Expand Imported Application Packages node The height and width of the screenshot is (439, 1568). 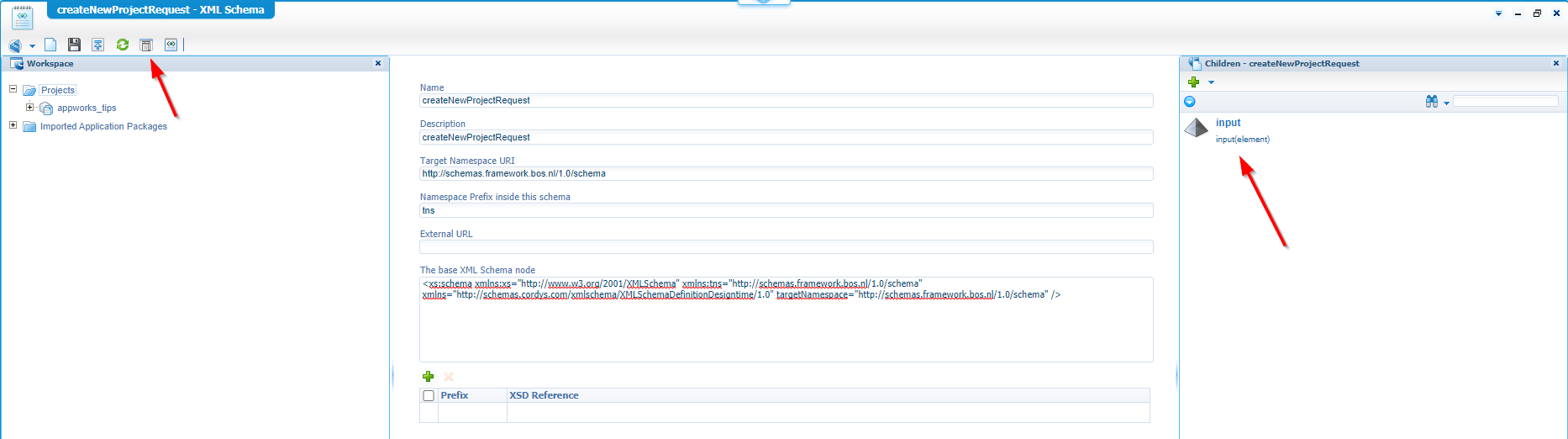(13, 125)
